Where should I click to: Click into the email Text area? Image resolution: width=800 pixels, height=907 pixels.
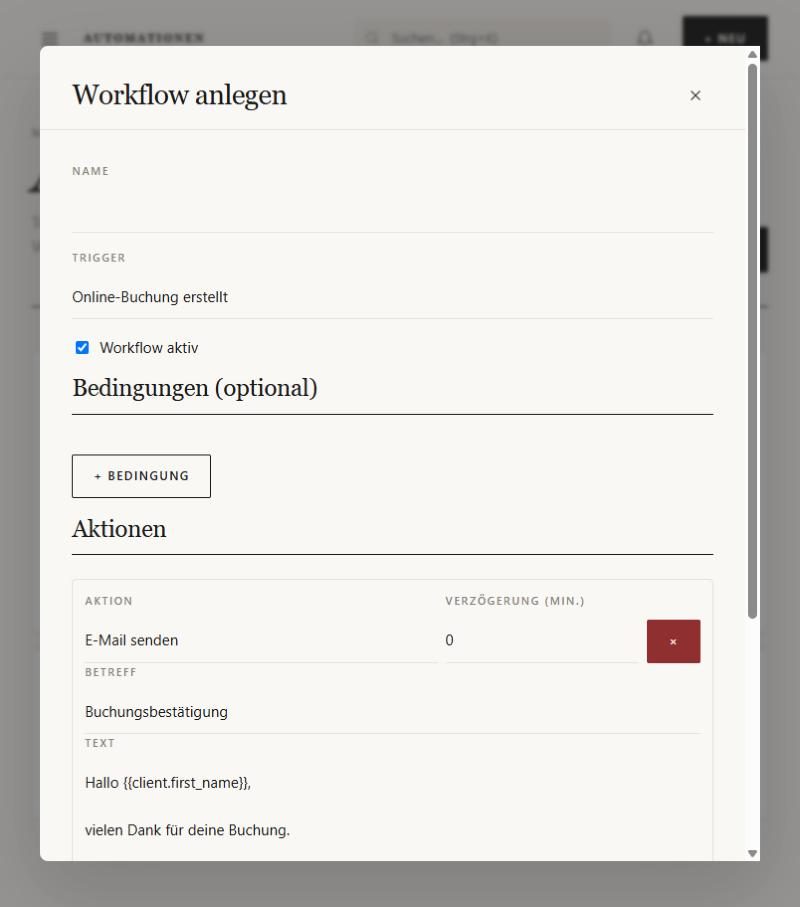tap(392, 810)
